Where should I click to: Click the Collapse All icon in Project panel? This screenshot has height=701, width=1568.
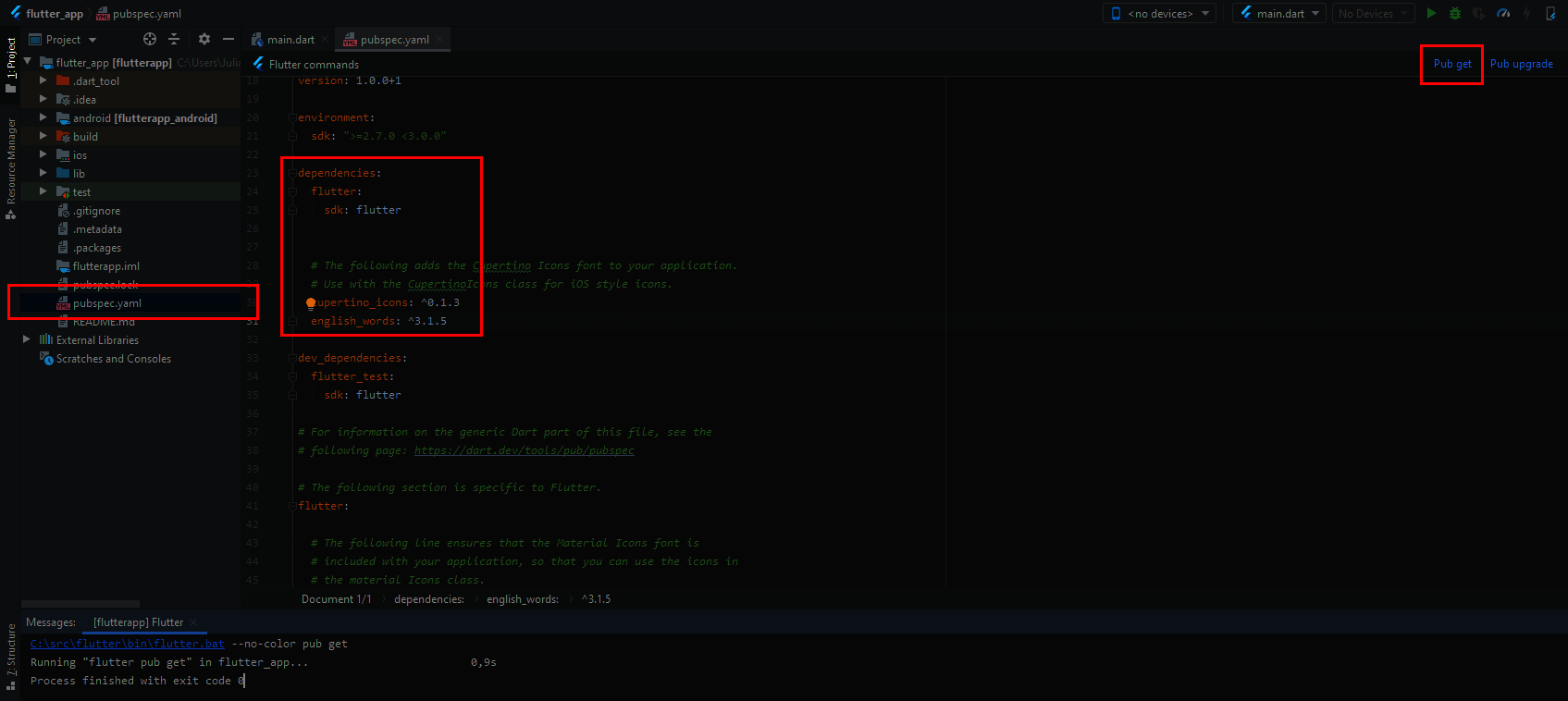pos(174,39)
